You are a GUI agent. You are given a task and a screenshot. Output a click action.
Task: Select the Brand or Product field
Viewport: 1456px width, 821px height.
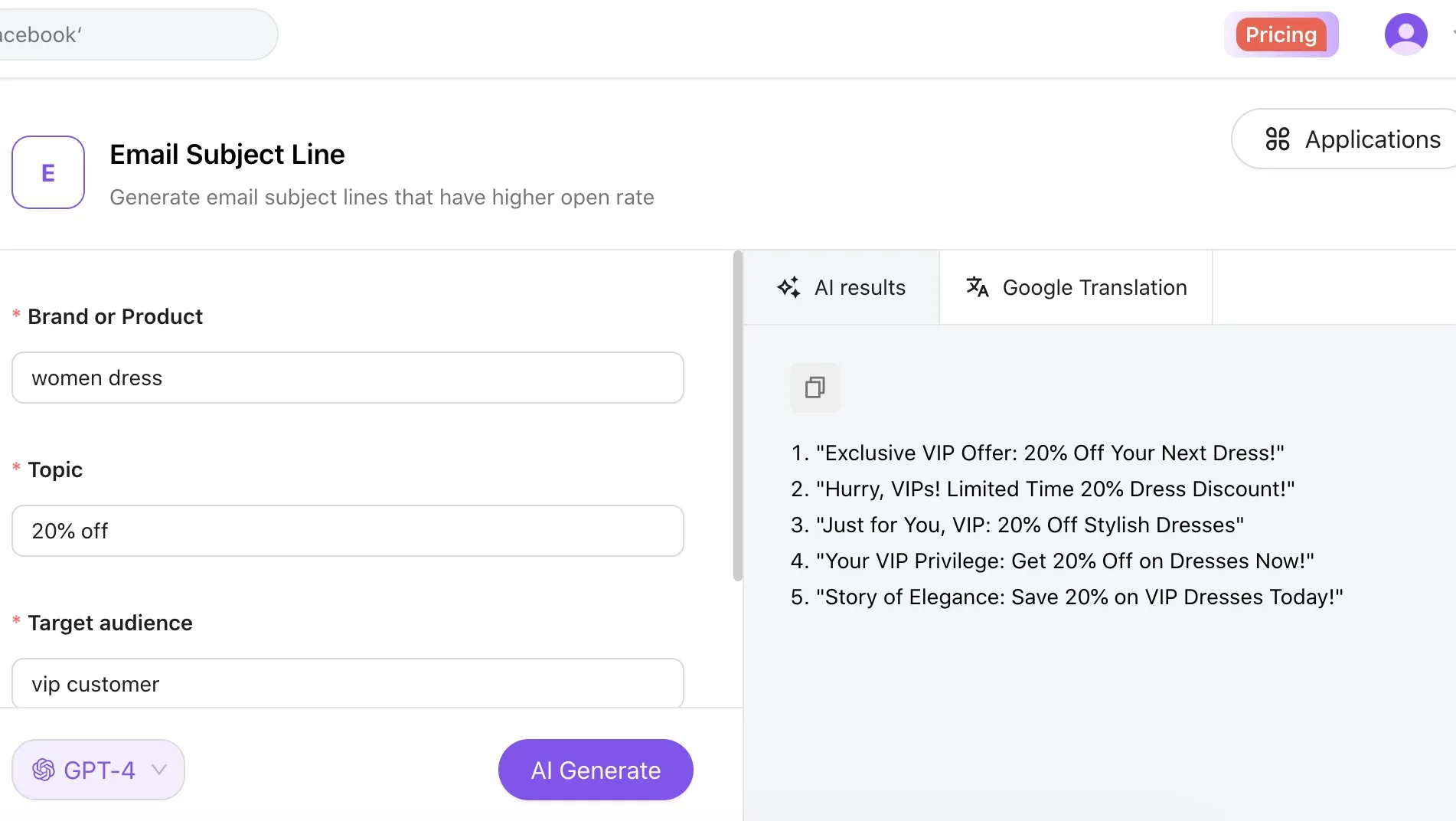[x=347, y=378]
